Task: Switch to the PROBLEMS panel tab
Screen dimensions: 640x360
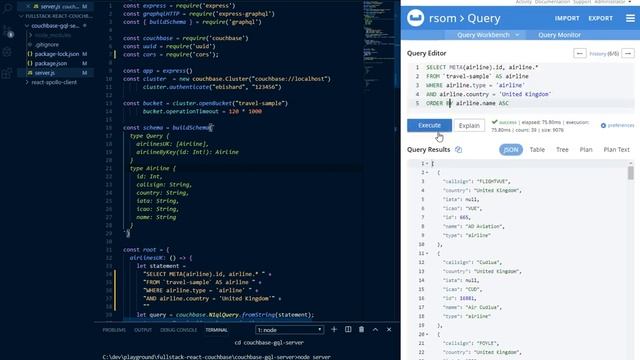Action: pos(114,330)
